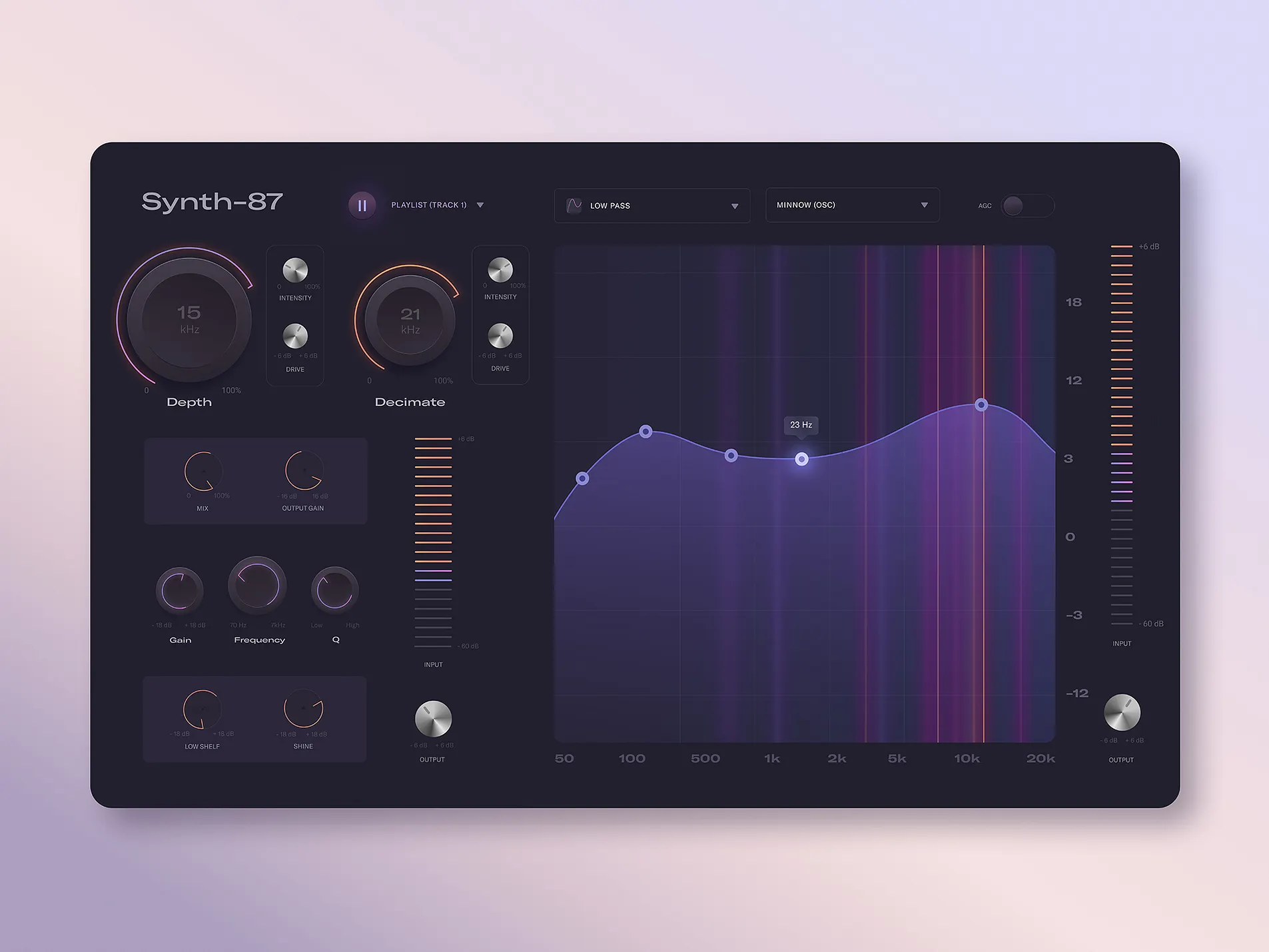This screenshot has width=1269, height=952.
Task: Click the Output knob beside the Shine panel
Action: pos(433,719)
